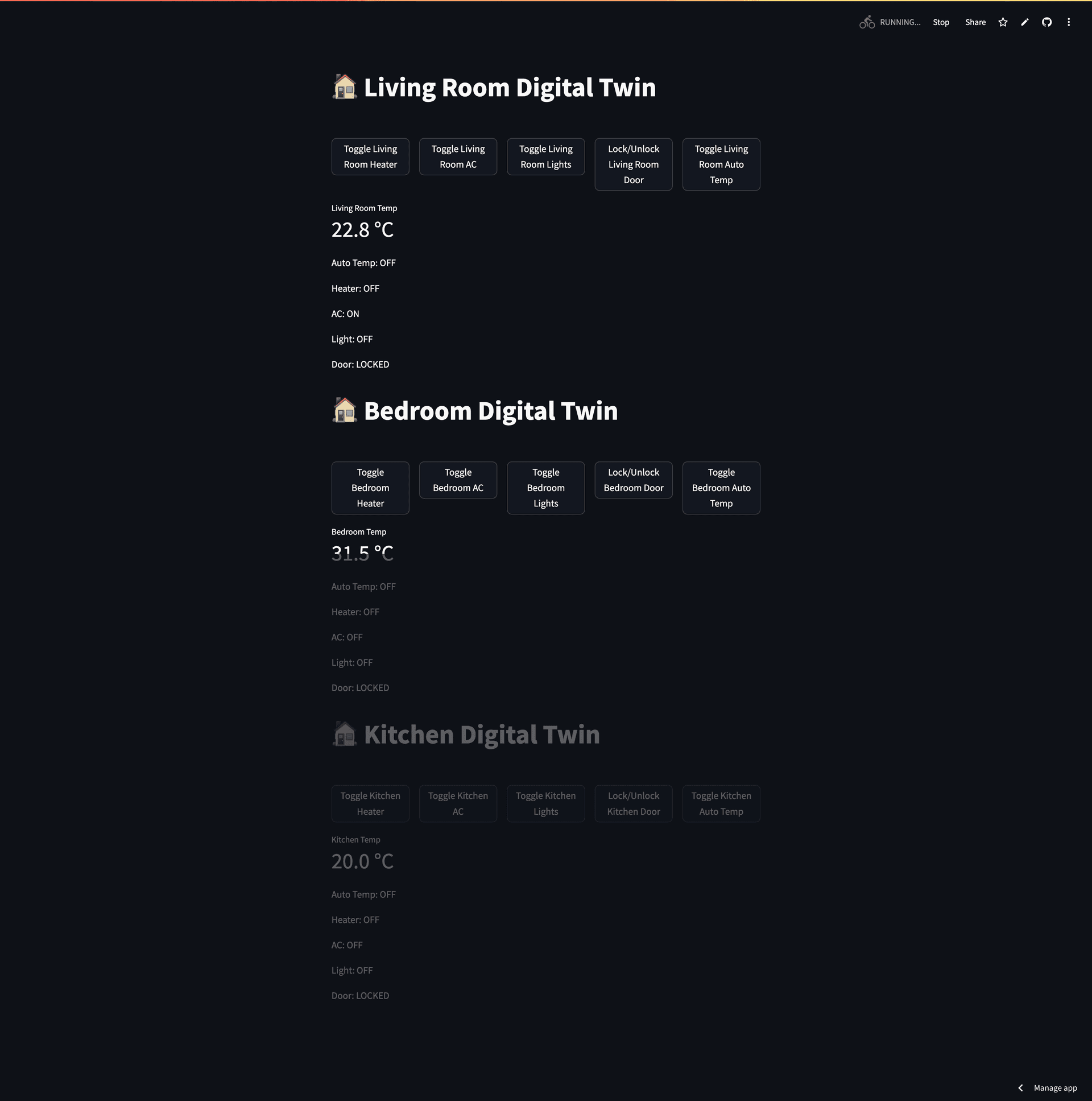Collapse the Manage app panel chevron

tap(1021, 1087)
